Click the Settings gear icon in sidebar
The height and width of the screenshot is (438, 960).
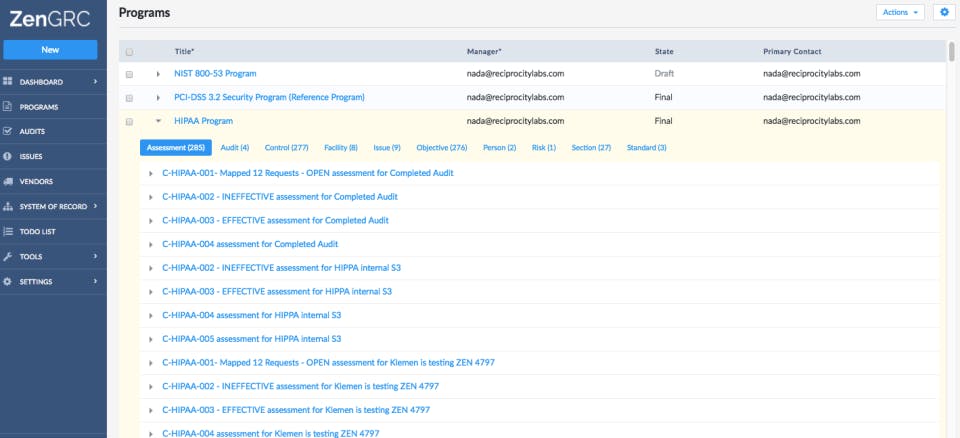click(8, 281)
